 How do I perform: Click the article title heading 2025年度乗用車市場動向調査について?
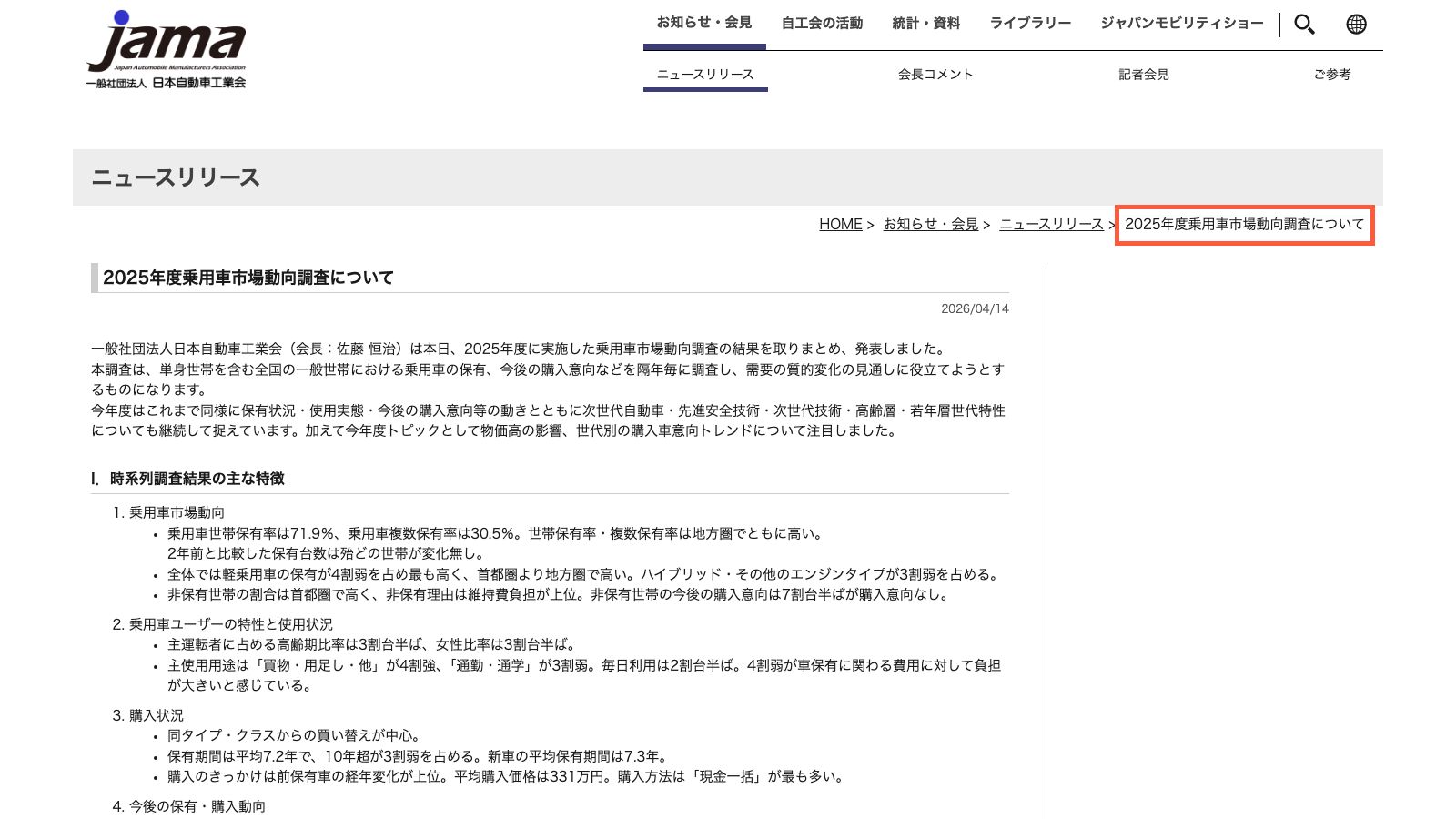[248, 278]
